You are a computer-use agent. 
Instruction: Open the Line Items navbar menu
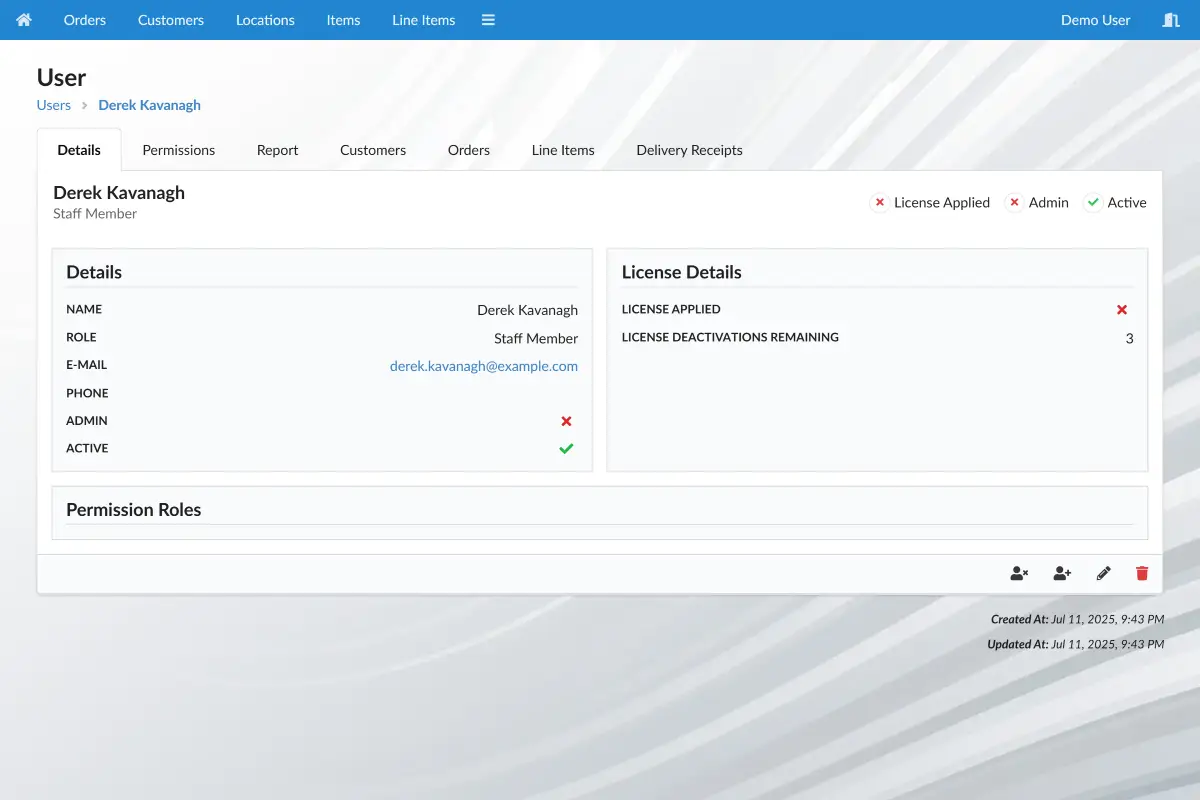pyautogui.click(x=424, y=20)
